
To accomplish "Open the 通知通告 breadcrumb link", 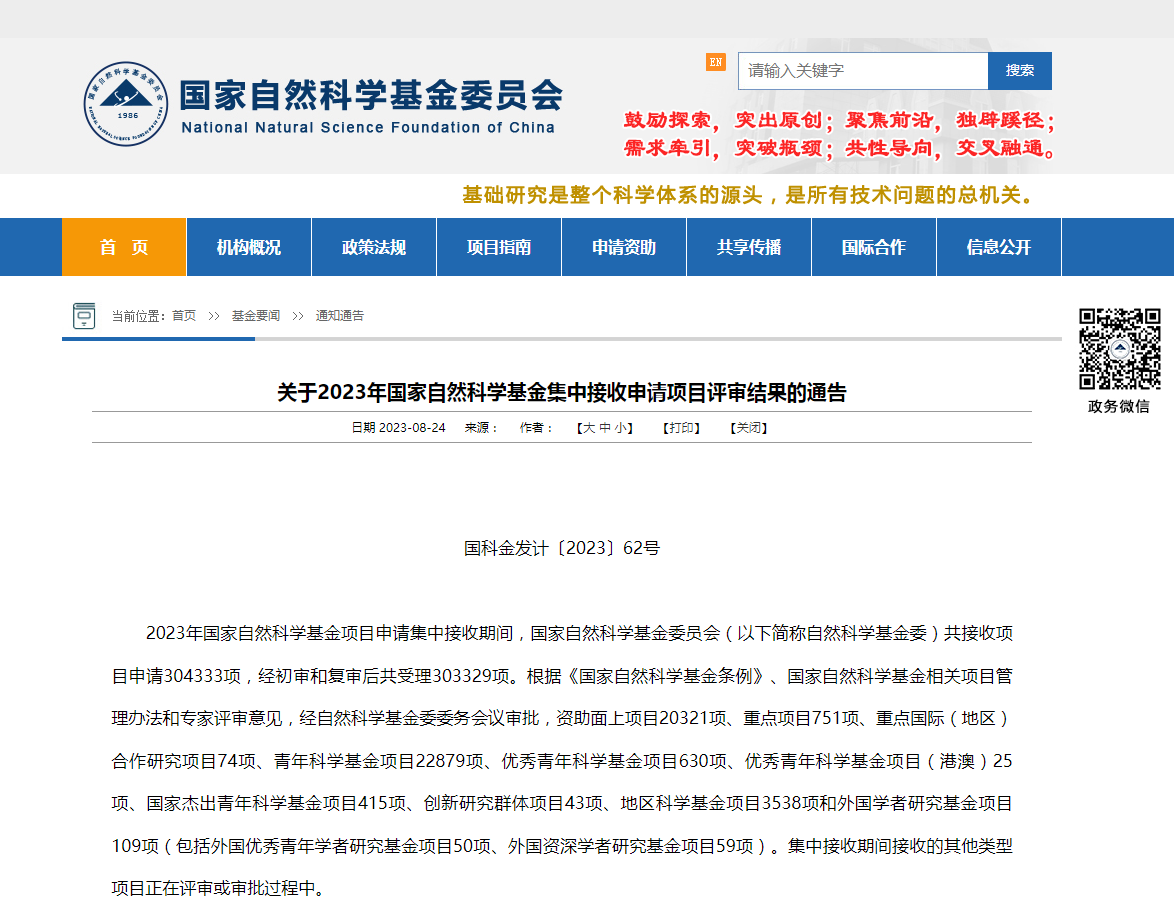I will click(340, 316).
